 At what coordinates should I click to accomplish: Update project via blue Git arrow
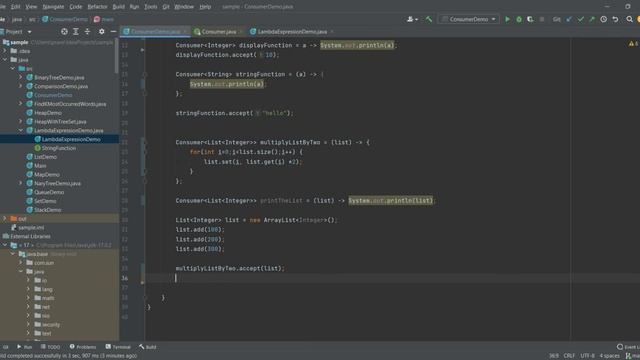(x=569, y=19)
